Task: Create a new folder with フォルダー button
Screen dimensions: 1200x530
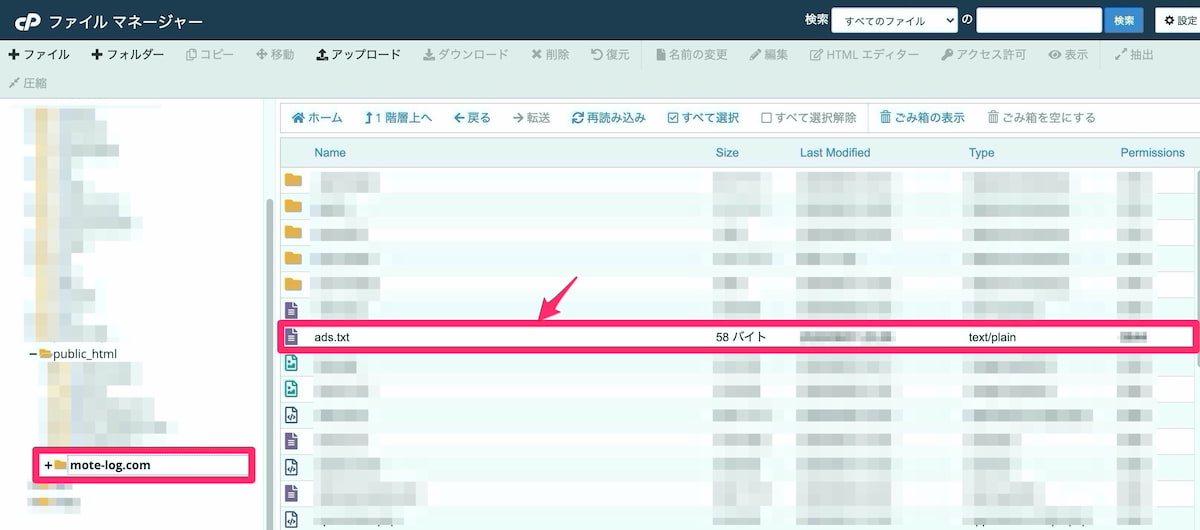Action: (127, 55)
